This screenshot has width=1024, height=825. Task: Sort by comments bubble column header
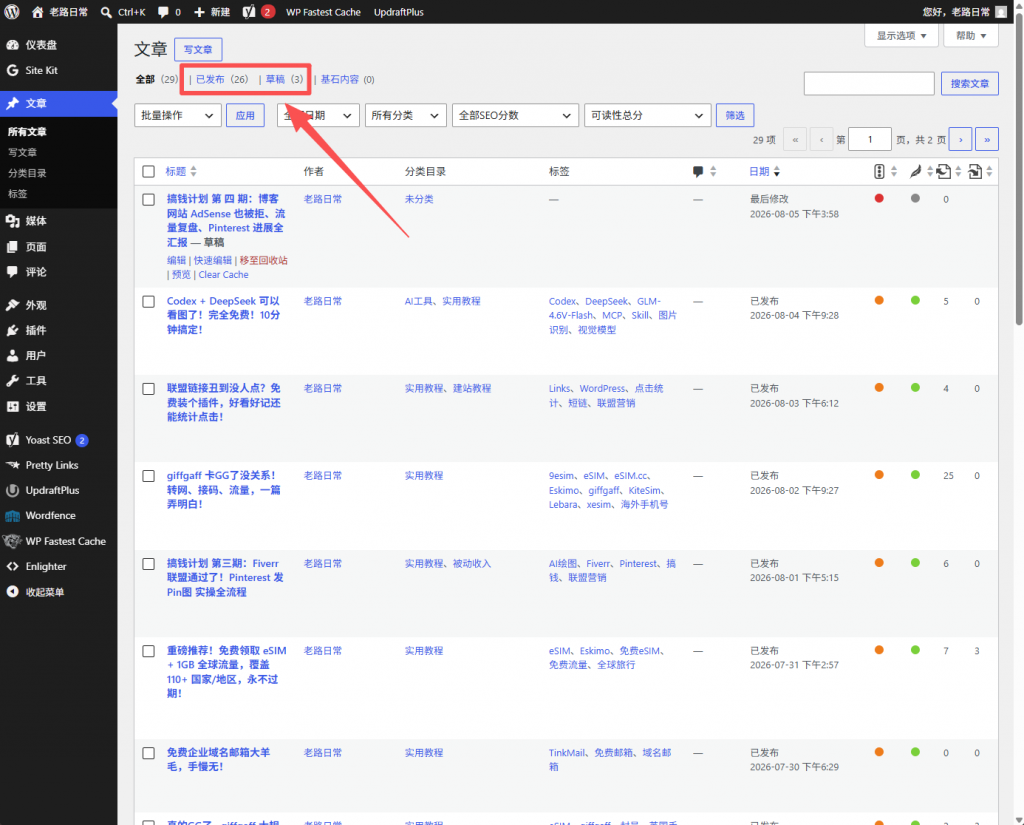698,172
